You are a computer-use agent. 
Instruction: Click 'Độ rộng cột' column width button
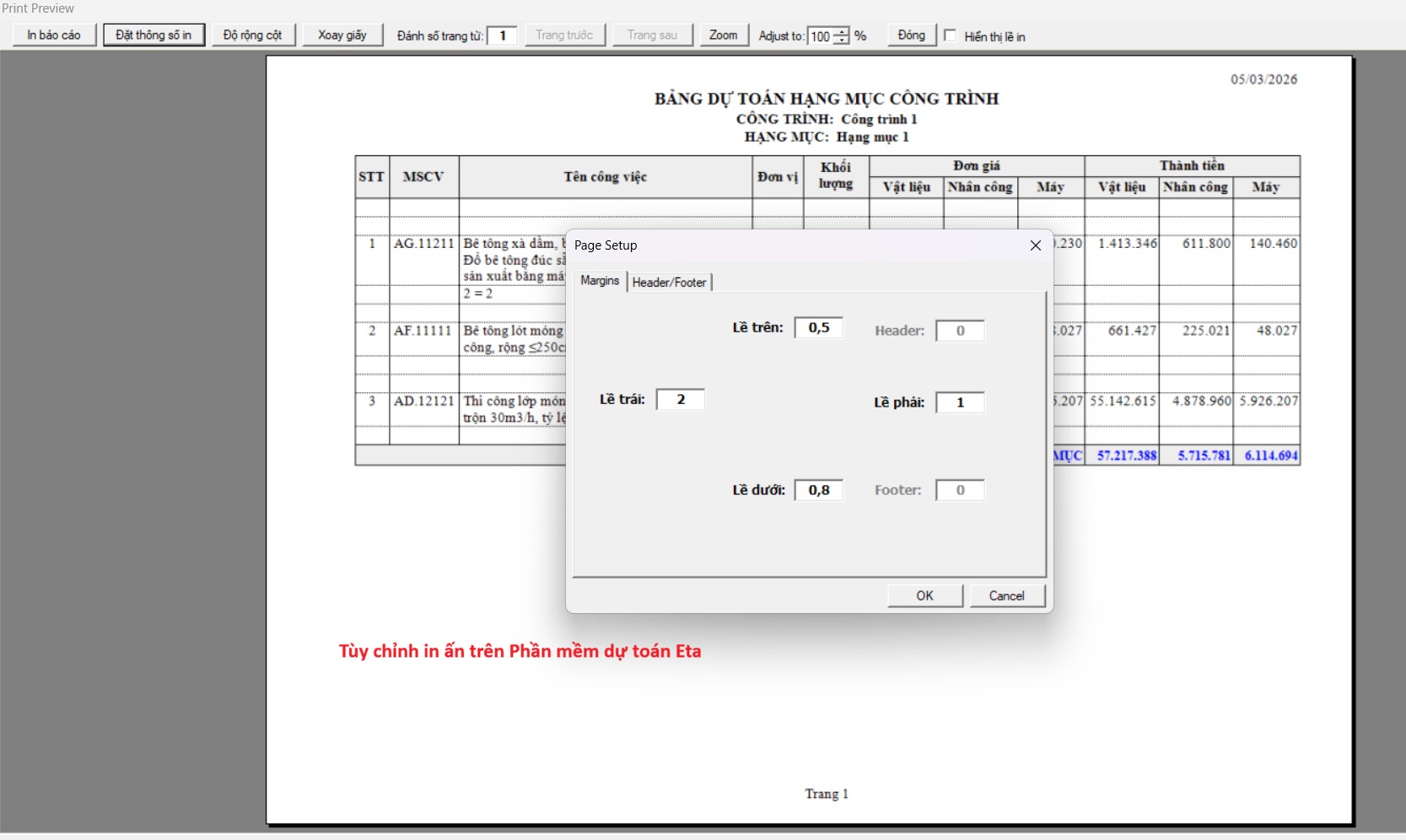[x=252, y=35]
